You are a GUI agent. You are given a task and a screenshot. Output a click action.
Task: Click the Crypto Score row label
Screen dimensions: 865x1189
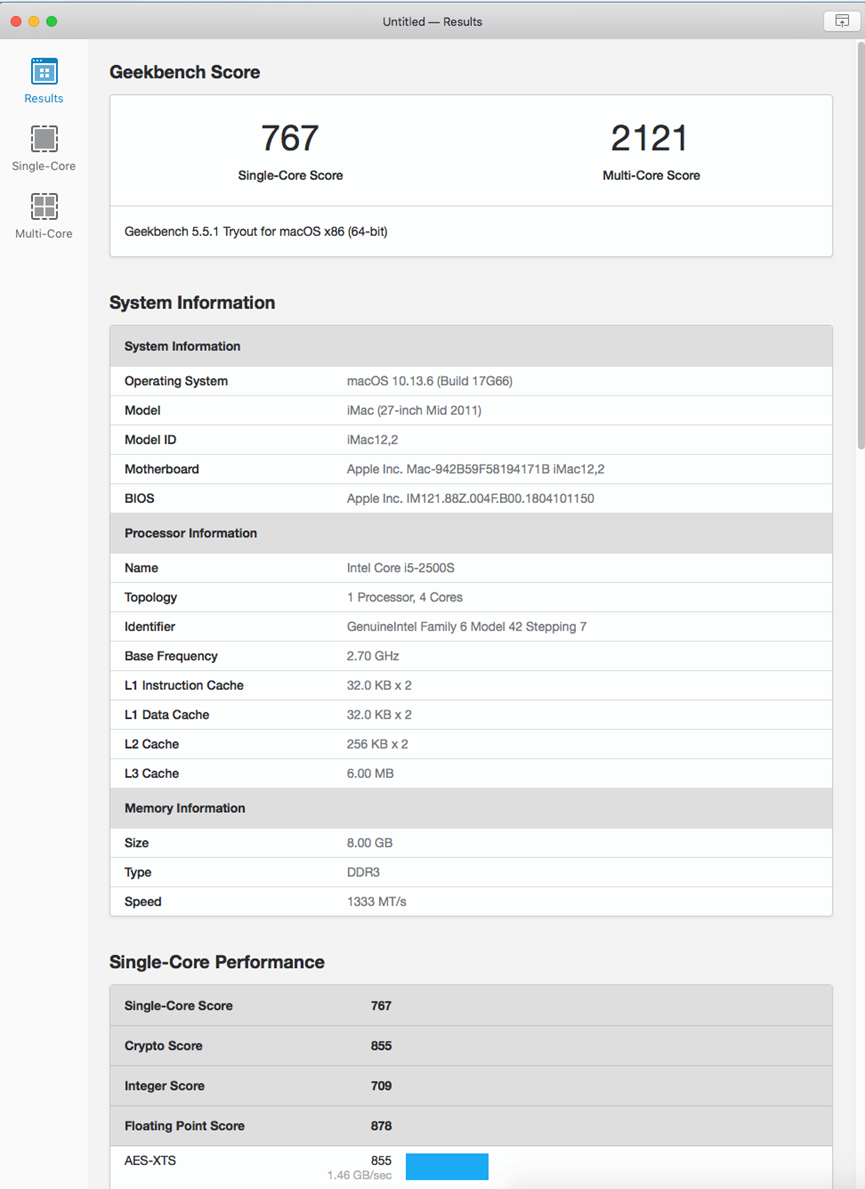163,1046
